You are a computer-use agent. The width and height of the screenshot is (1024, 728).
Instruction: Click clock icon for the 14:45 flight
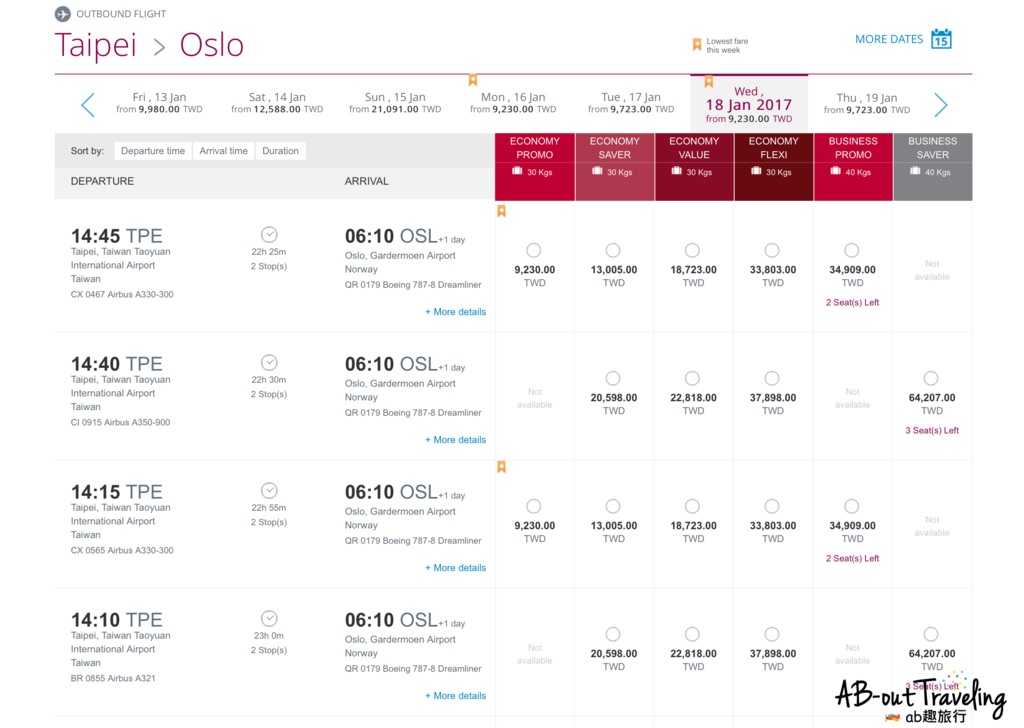tap(269, 234)
